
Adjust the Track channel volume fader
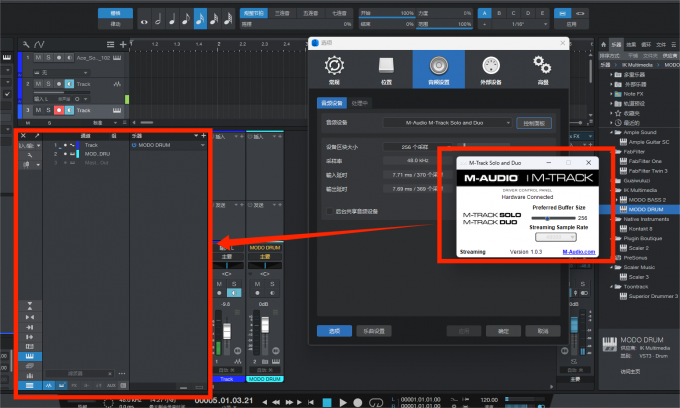point(226,329)
